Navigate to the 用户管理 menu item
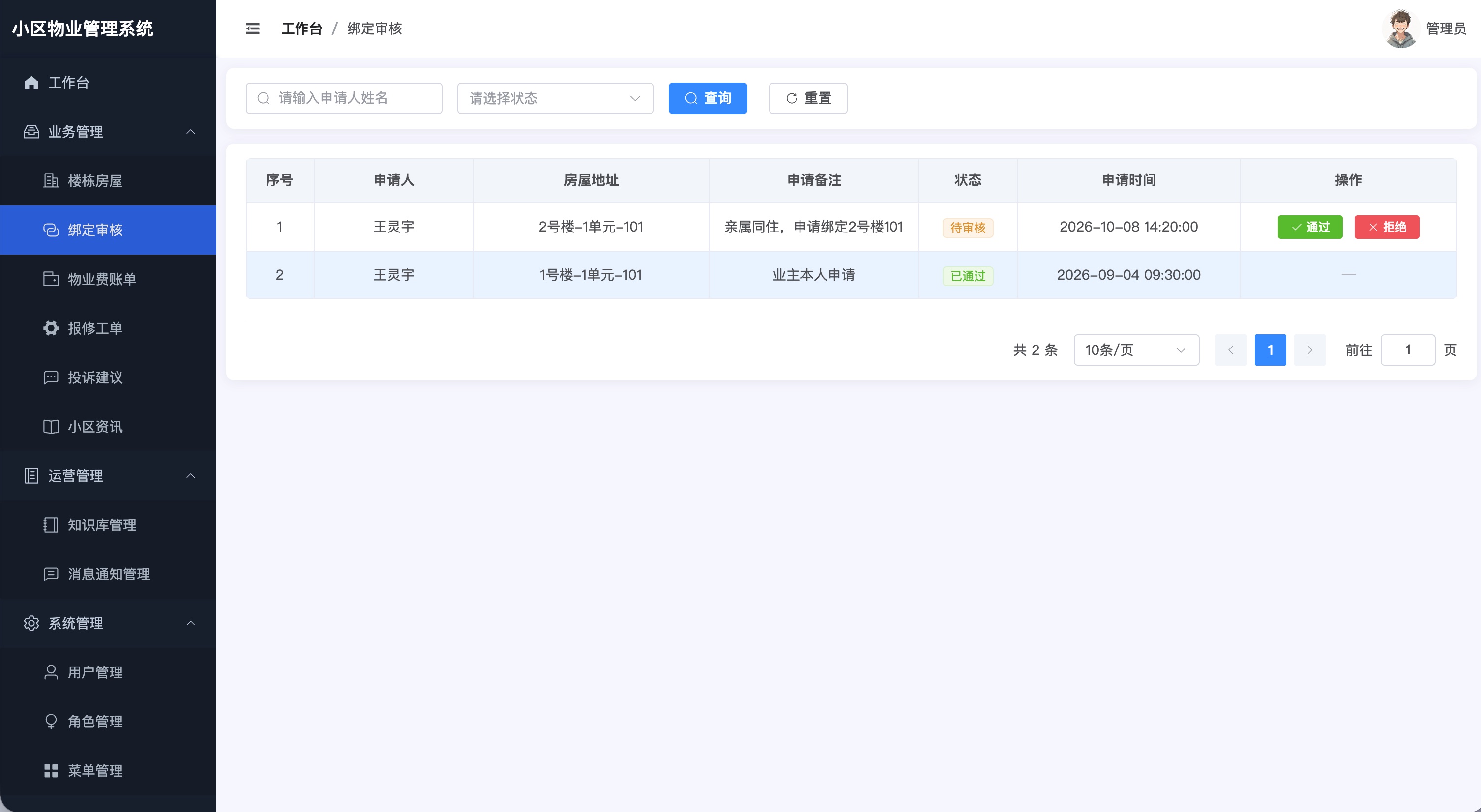This screenshot has height=812, width=1481. (x=108, y=672)
